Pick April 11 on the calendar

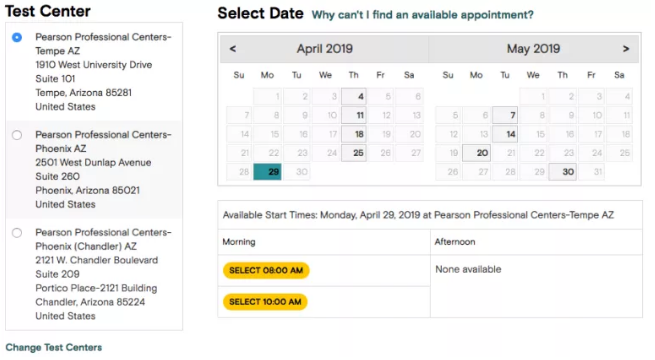tap(354, 115)
